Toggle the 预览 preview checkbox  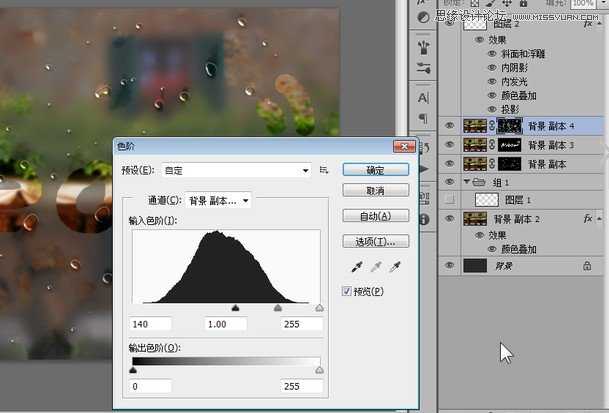click(x=347, y=291)
